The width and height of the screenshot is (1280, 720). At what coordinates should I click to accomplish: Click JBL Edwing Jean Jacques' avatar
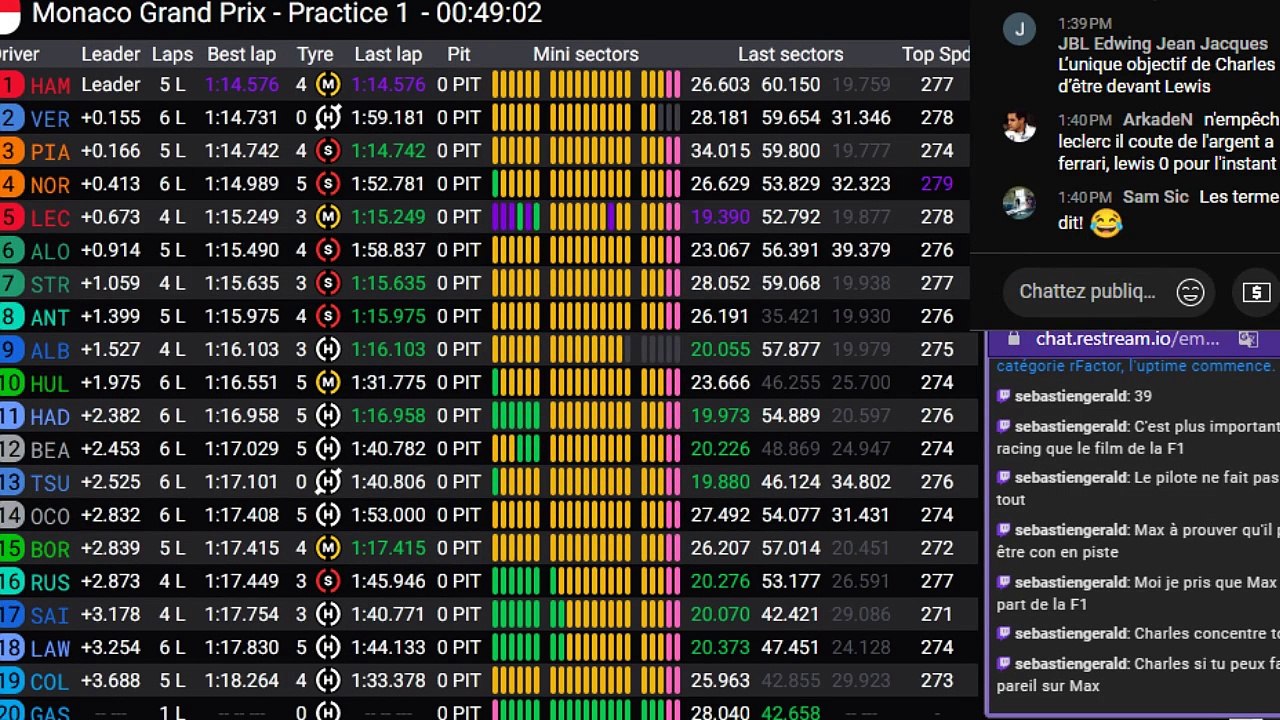pos(1019,29)
